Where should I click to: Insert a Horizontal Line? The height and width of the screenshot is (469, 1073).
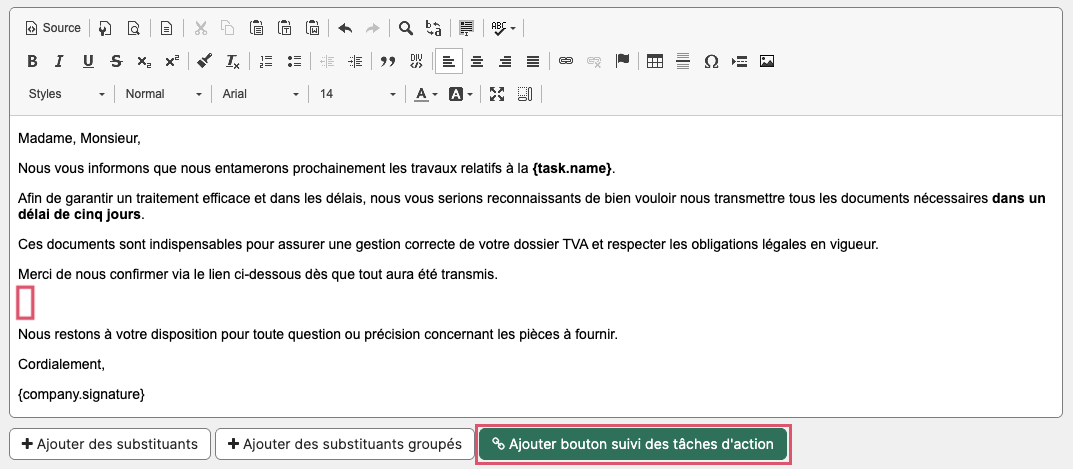(683, 61)
